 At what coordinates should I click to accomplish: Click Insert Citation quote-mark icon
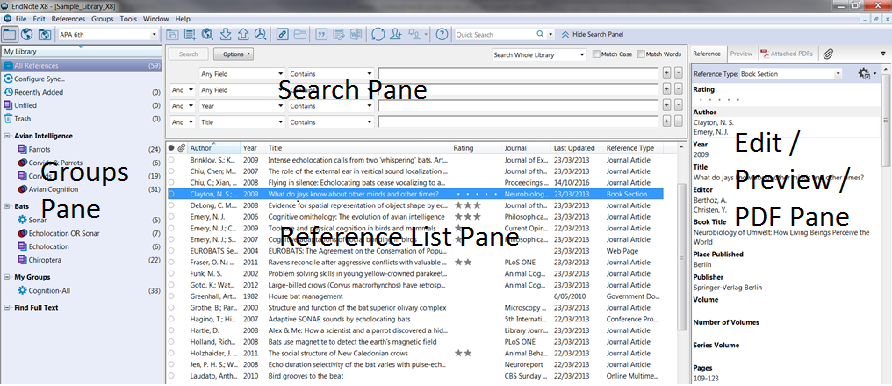(321, 34)
